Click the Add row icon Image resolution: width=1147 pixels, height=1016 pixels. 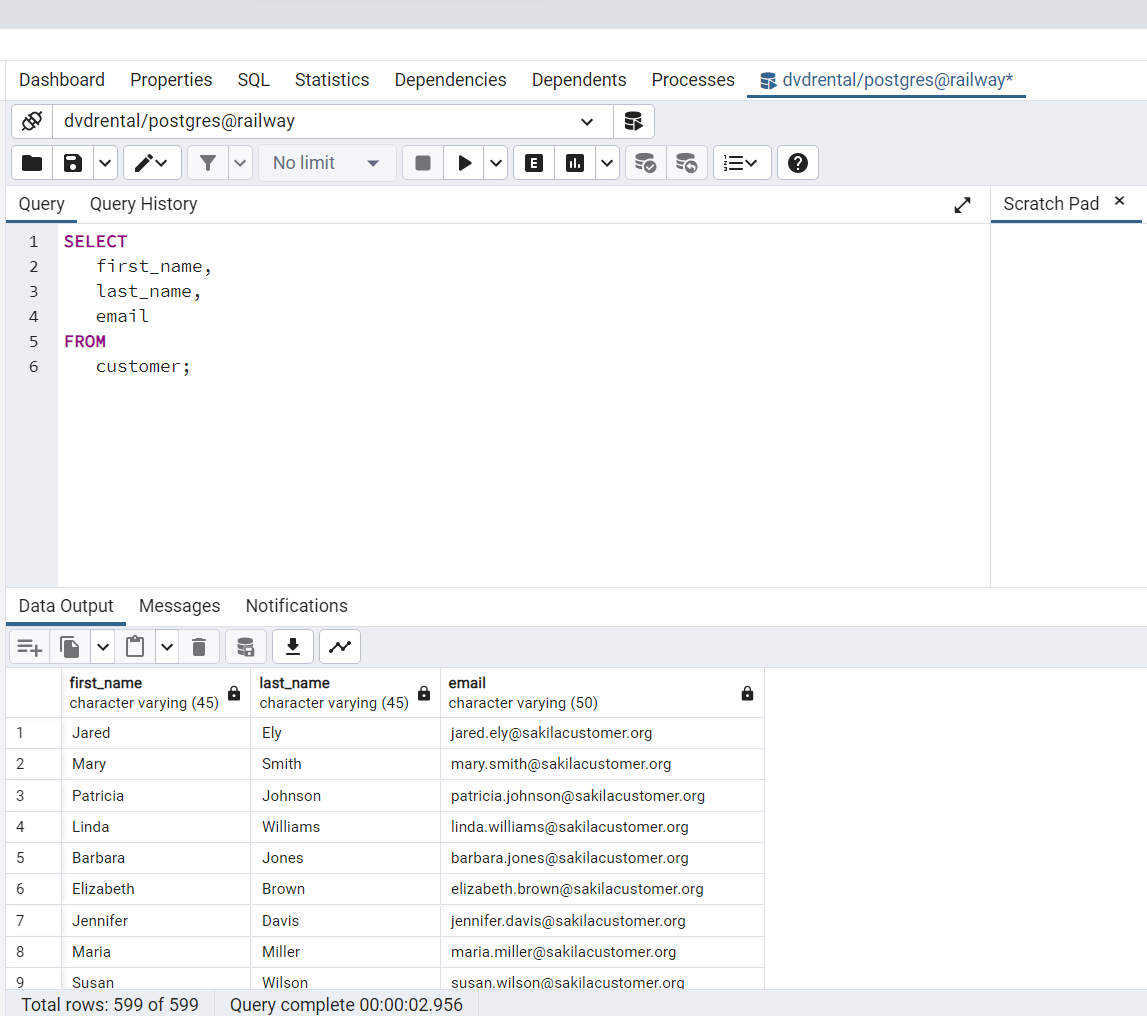(x=30, y=647)
